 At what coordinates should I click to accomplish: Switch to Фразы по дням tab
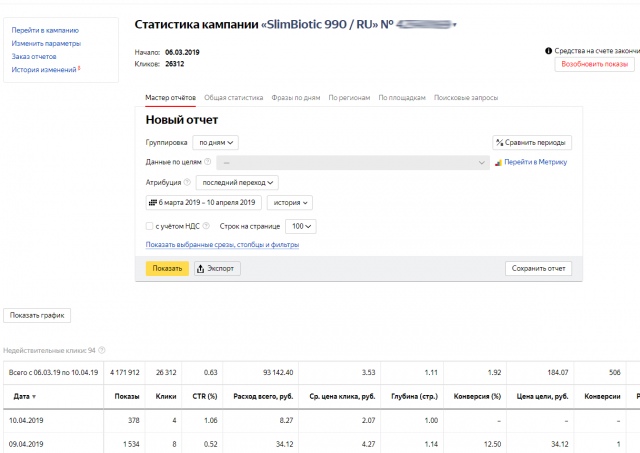(x=296, y=98)
